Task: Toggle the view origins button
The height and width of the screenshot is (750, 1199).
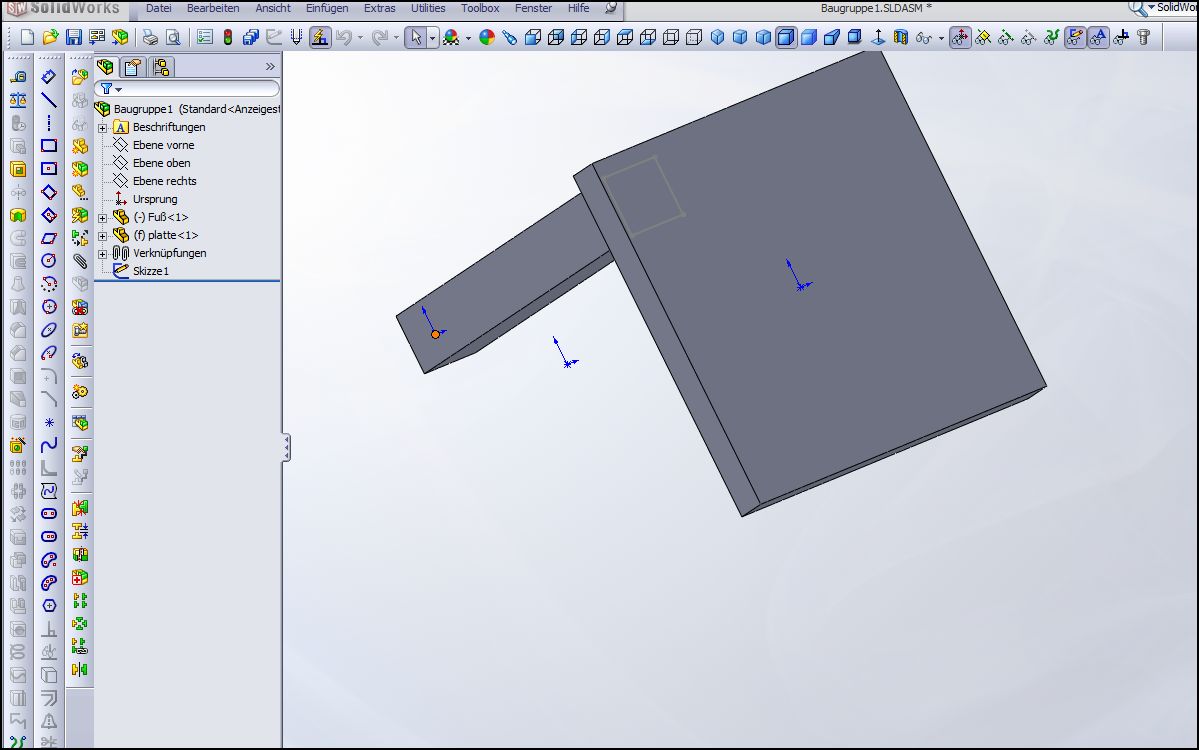Action: [959, 38]
